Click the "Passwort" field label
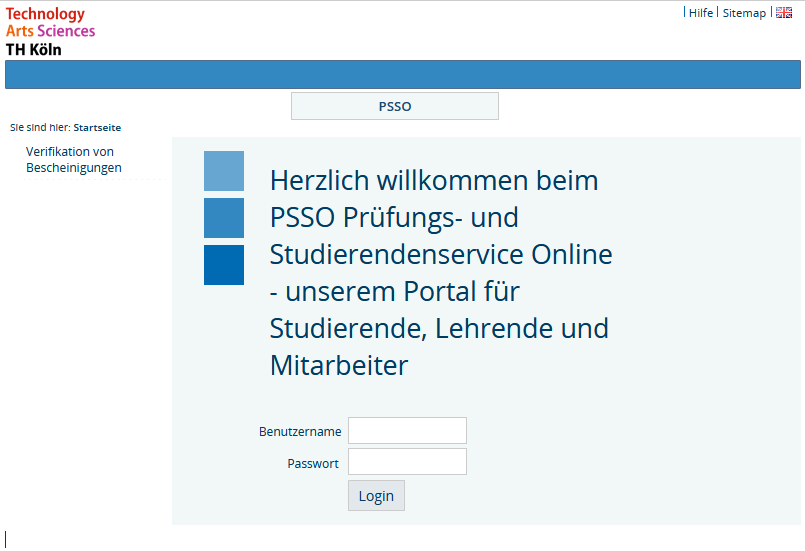This screenshot has height=551, width=805. point(313,463)
